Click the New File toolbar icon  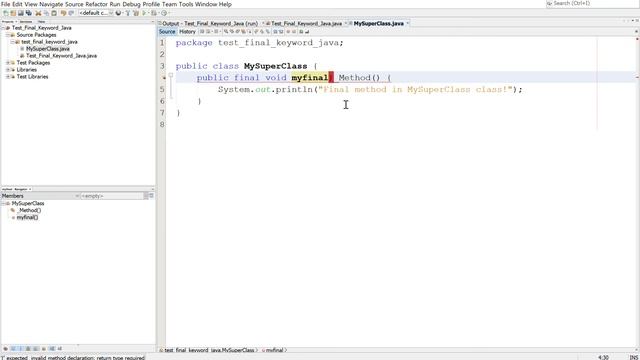6,13
